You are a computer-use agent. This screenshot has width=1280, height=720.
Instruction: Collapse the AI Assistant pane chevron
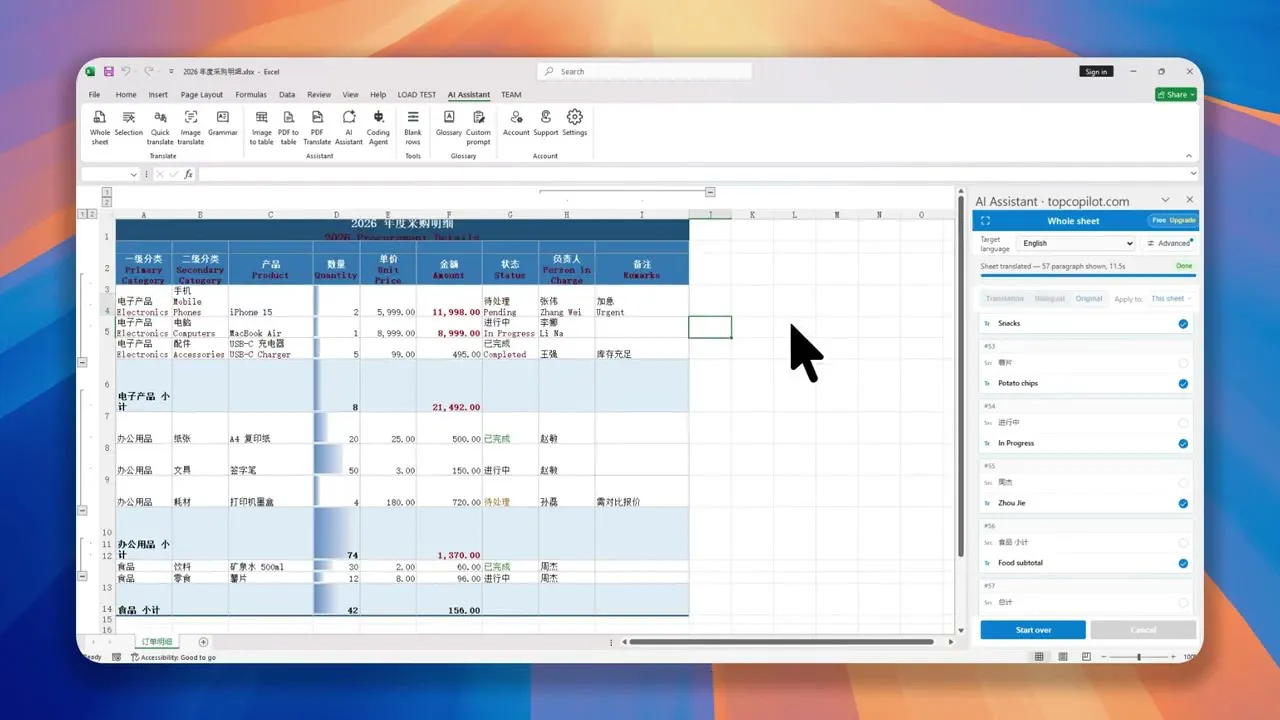[1167, 201]
